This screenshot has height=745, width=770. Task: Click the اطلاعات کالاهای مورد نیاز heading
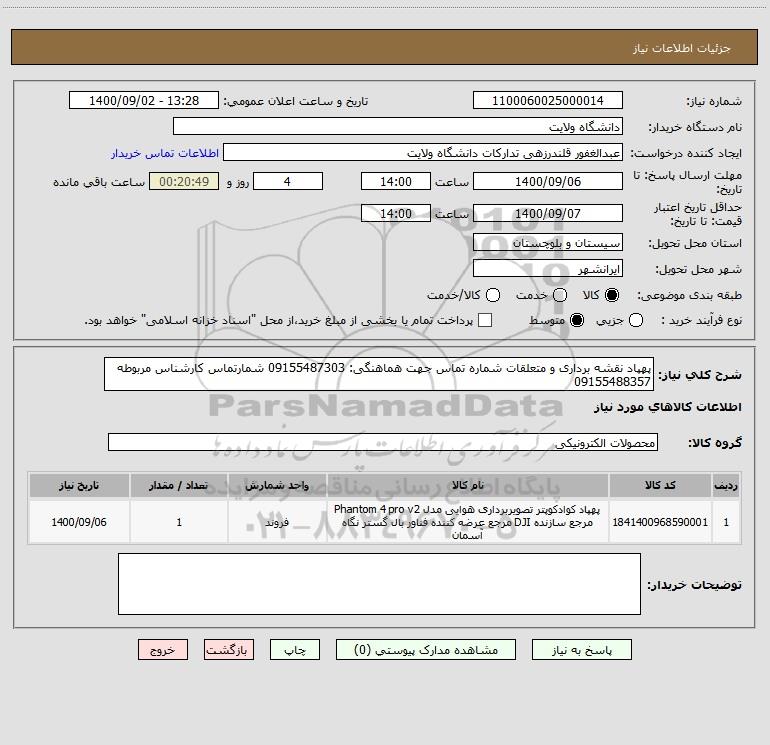[x=668, y=407]
